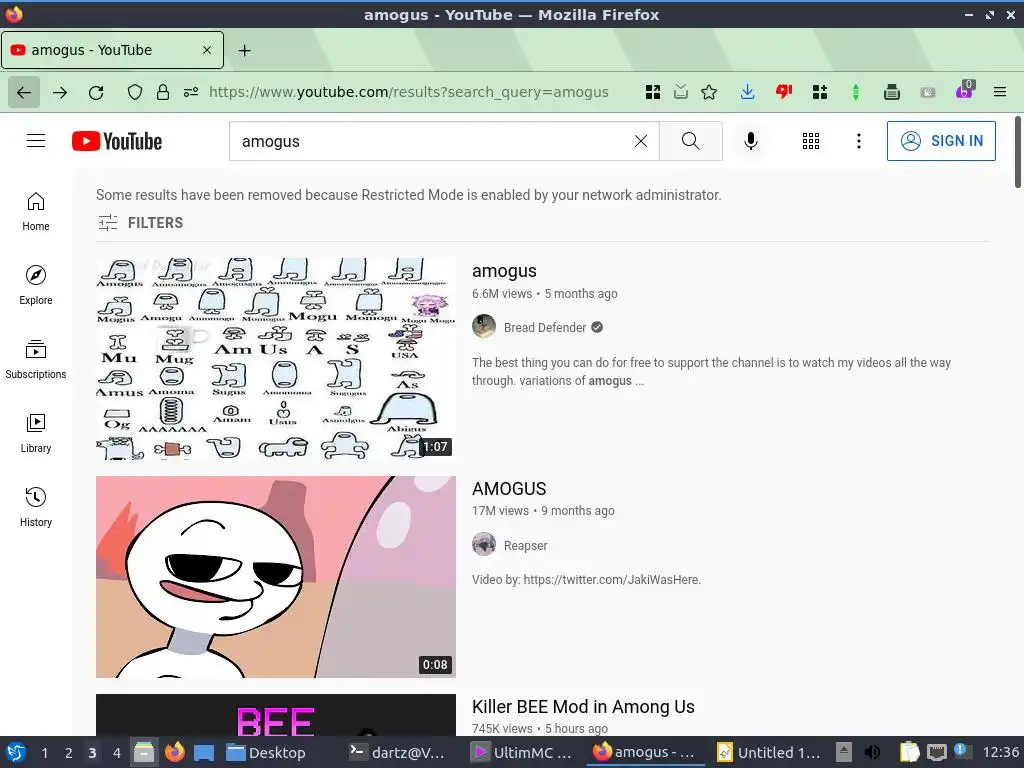Switch to Untitled 1 taskbar window

pos(768,752)
